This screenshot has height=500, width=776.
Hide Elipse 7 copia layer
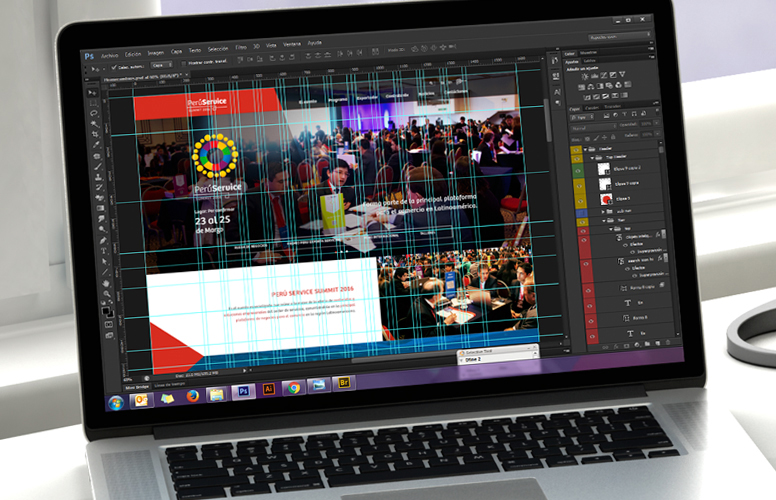coord(579,186)
